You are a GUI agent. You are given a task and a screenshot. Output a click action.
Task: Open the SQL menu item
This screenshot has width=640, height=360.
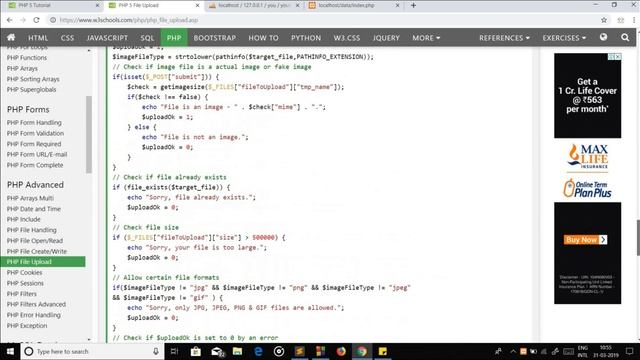(x=147, y=38)
